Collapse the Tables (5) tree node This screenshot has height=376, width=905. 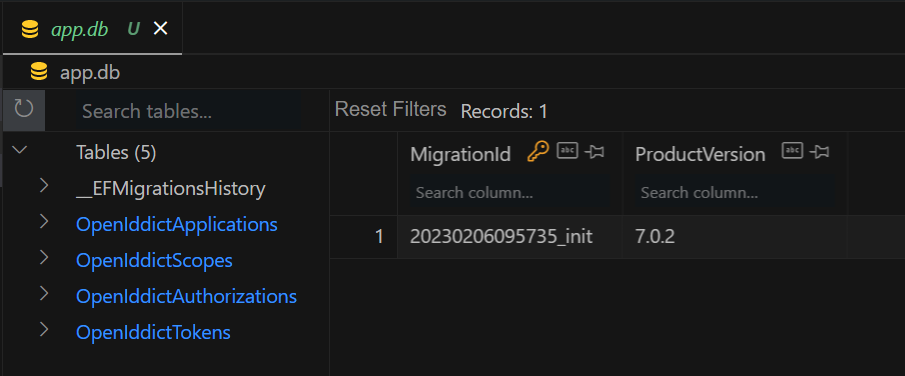click(20, 150)
